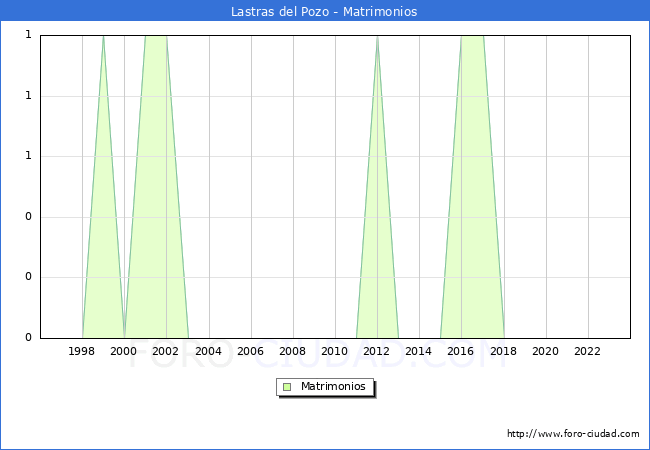The image size is (650, 450).
Task: Click the chart title Lastras del Pozo
Action: 325,11
